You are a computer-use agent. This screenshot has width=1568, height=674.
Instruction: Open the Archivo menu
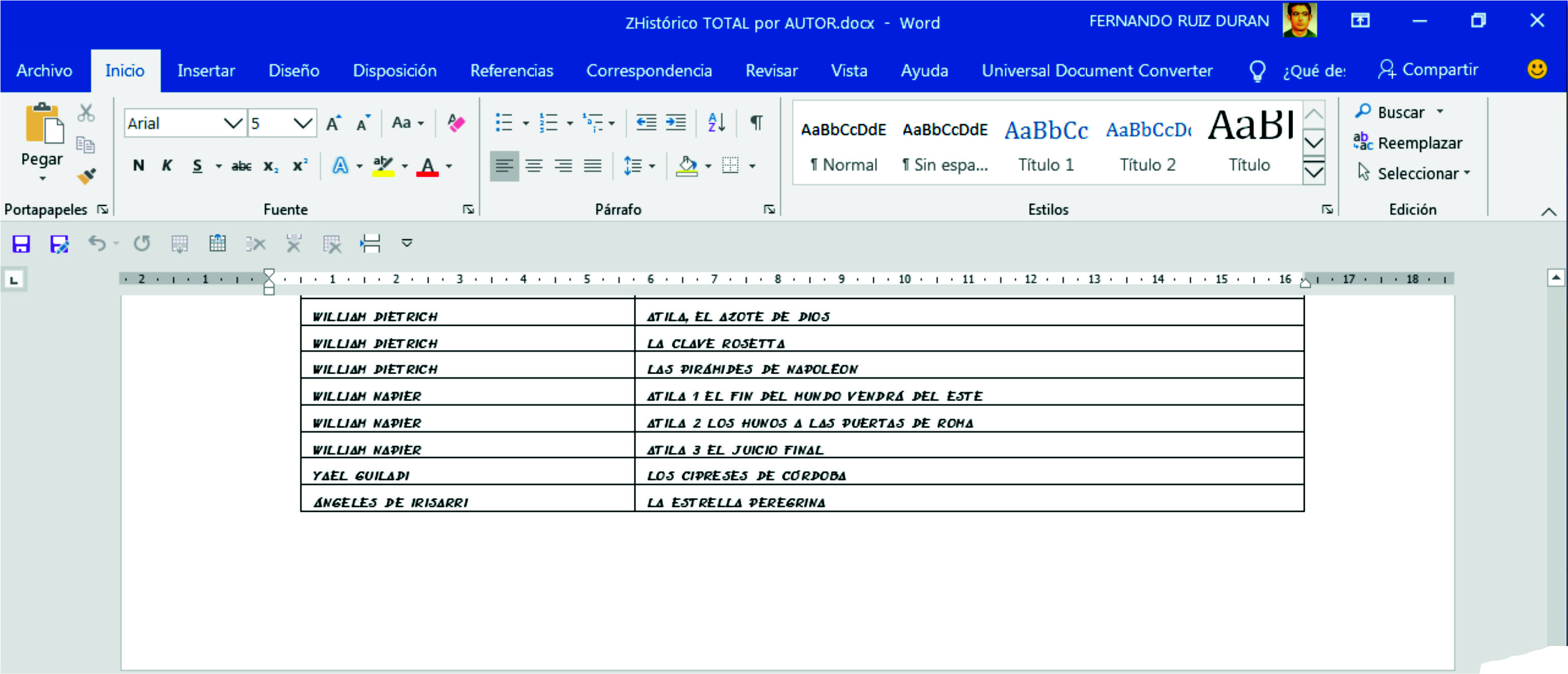click(44, 70)
